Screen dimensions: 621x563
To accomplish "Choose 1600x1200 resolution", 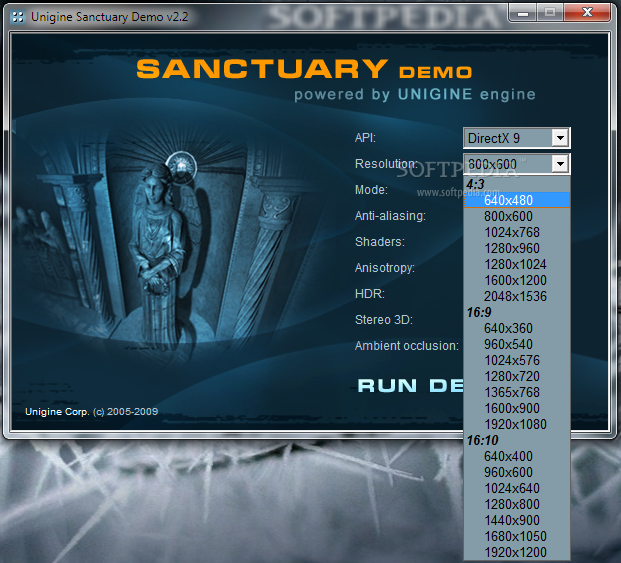I will click(x=517, y=280).
